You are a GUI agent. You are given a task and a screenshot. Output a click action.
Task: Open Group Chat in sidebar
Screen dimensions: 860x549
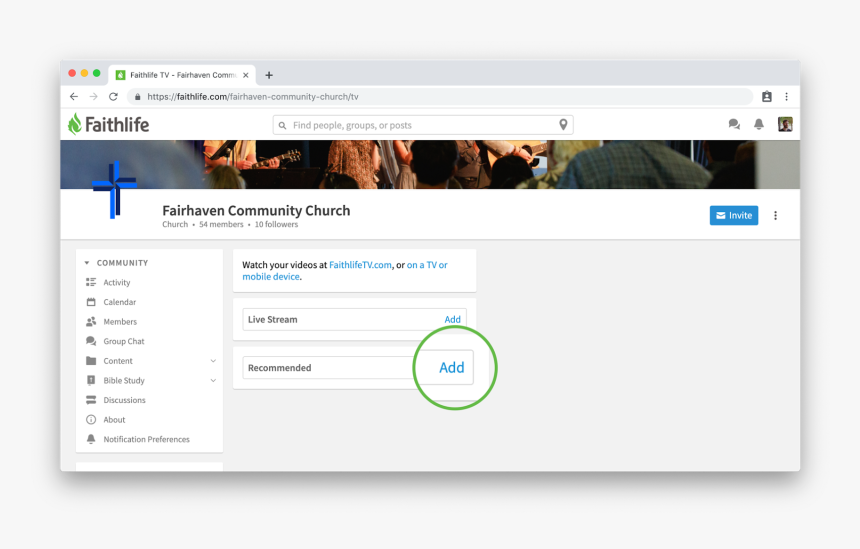[x=124, y=341]
